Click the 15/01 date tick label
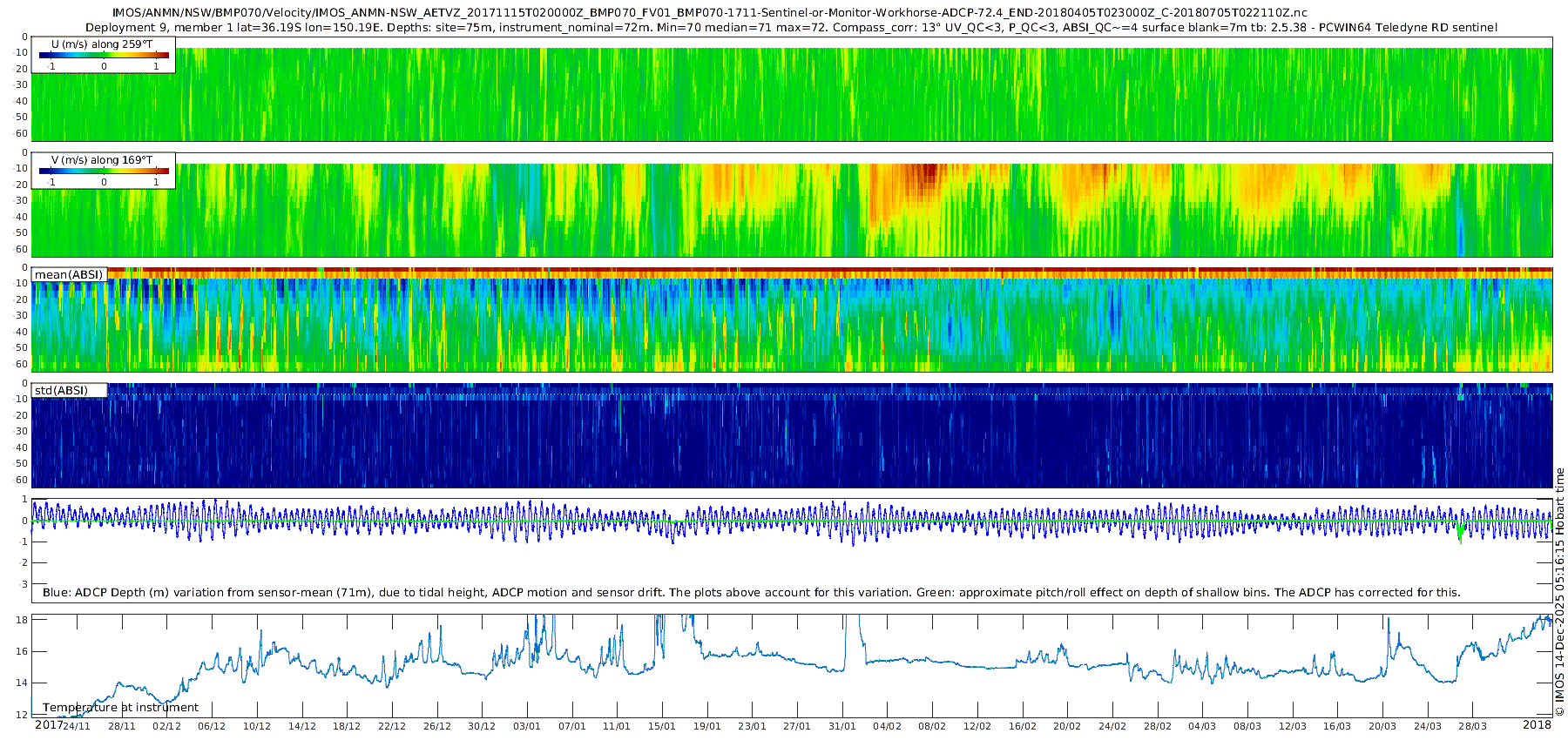The width and height of the screenshot is (1568, 740). [x=661, y=726]
